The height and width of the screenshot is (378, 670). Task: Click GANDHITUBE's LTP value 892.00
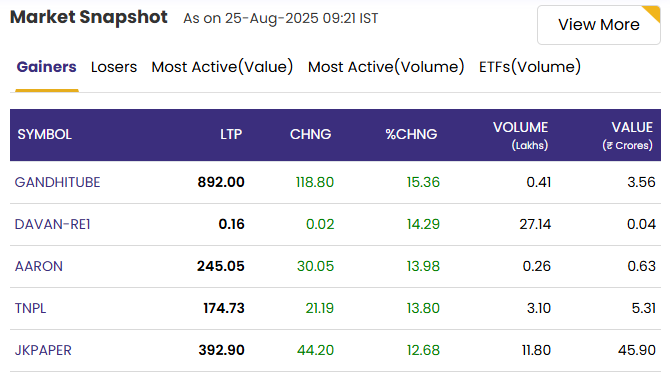point(221,182)
